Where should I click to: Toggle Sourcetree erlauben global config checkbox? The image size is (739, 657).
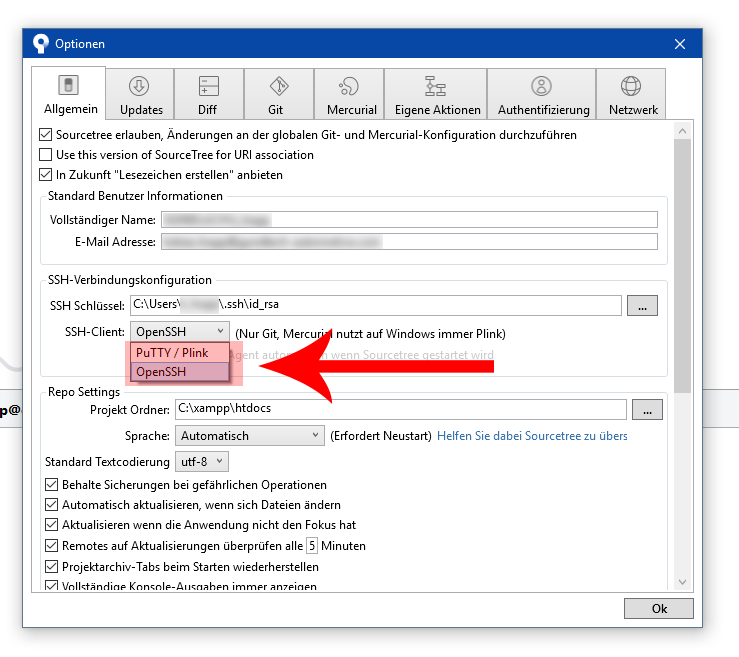pyautogui.click(x=45, y=135)
